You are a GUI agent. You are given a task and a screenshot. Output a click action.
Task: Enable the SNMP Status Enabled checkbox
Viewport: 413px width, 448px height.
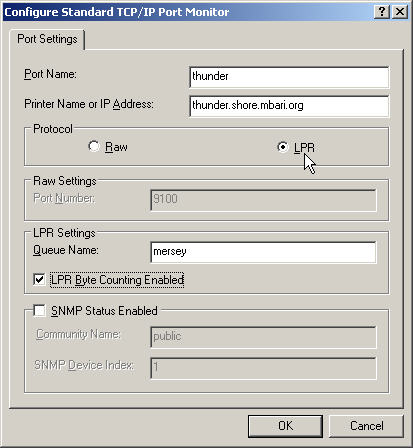39,311
